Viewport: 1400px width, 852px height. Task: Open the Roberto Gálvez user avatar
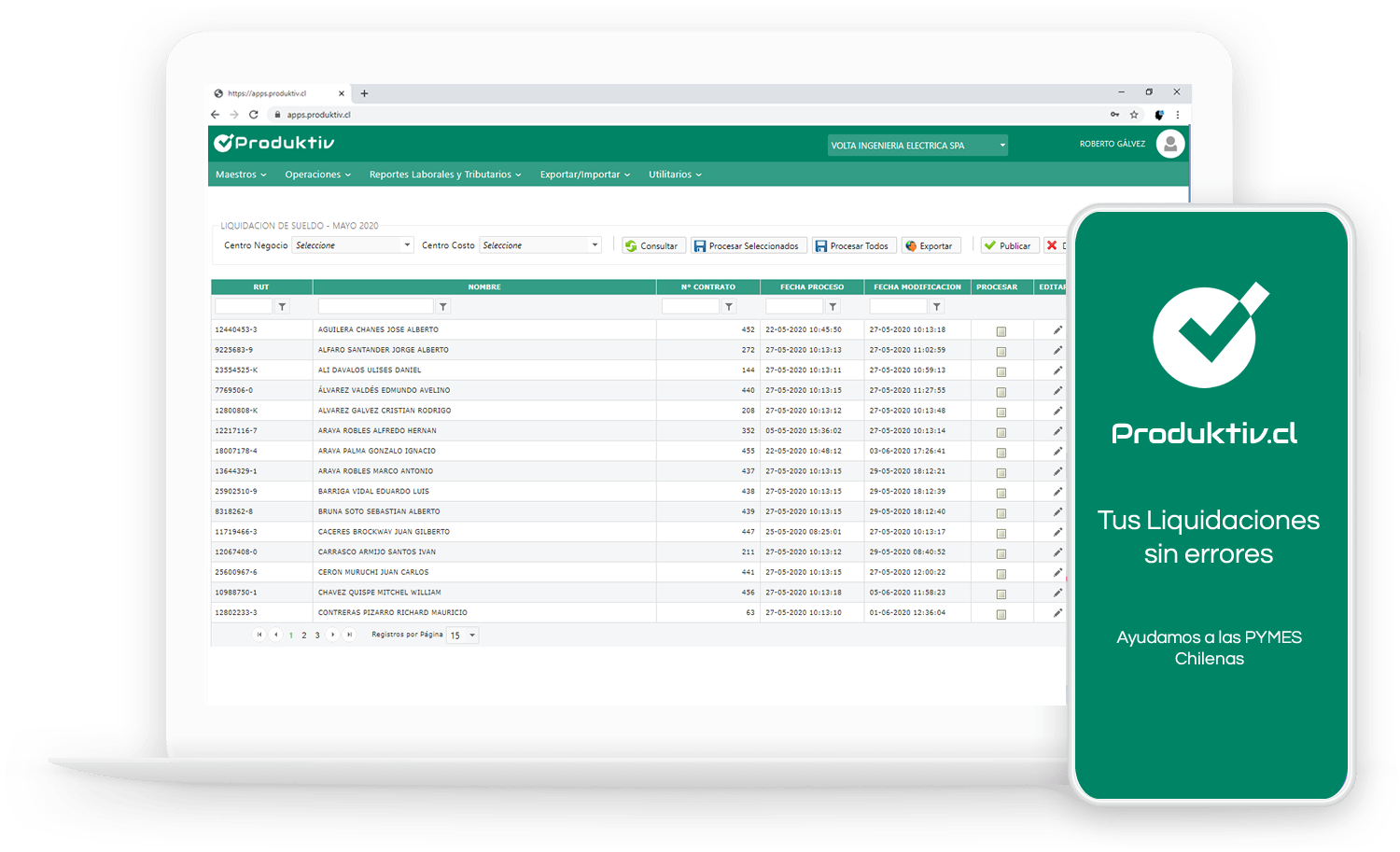pyautogui.click(x=1170, y=144)
